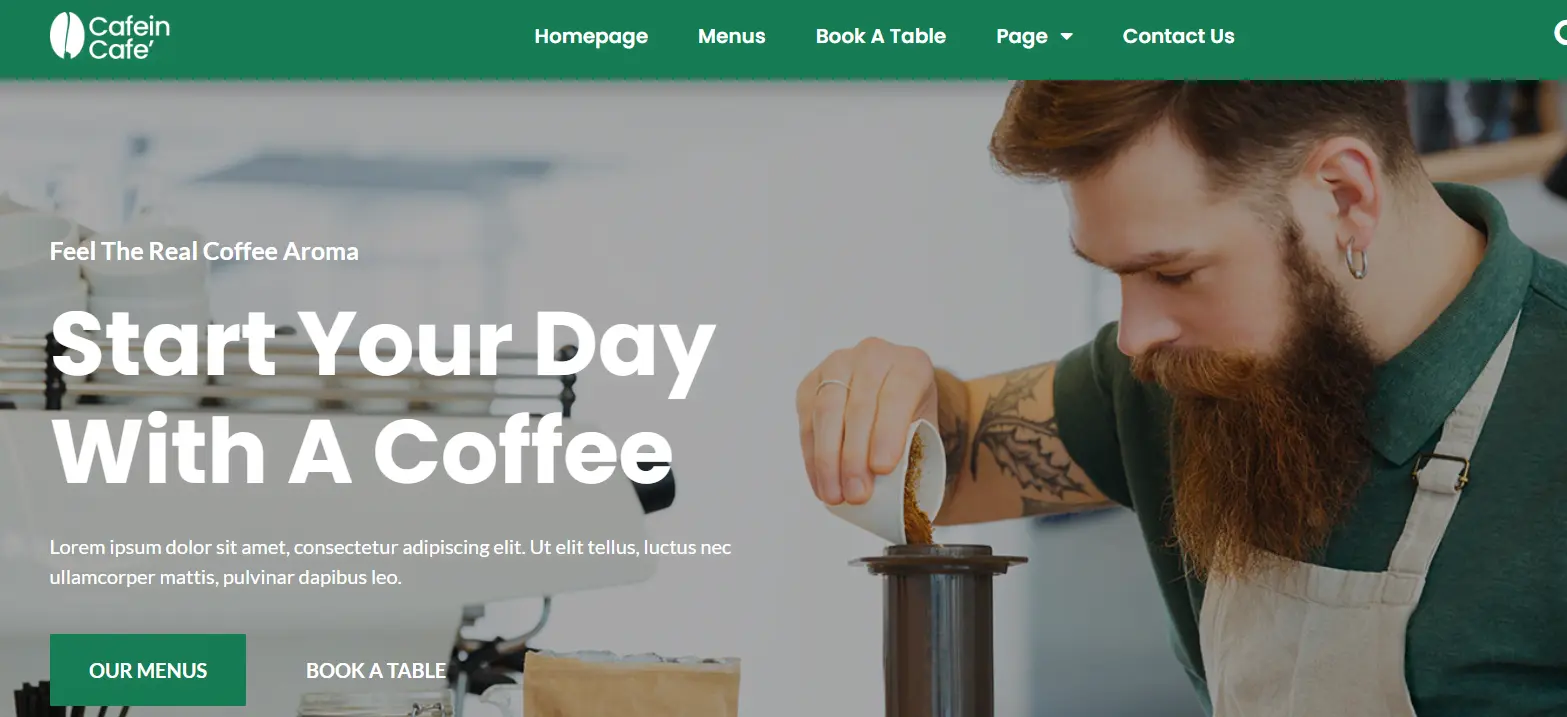This screenshot has width=1567, height=717.
Task: Click the green OUR MENUS button
Action: point(148,670)
